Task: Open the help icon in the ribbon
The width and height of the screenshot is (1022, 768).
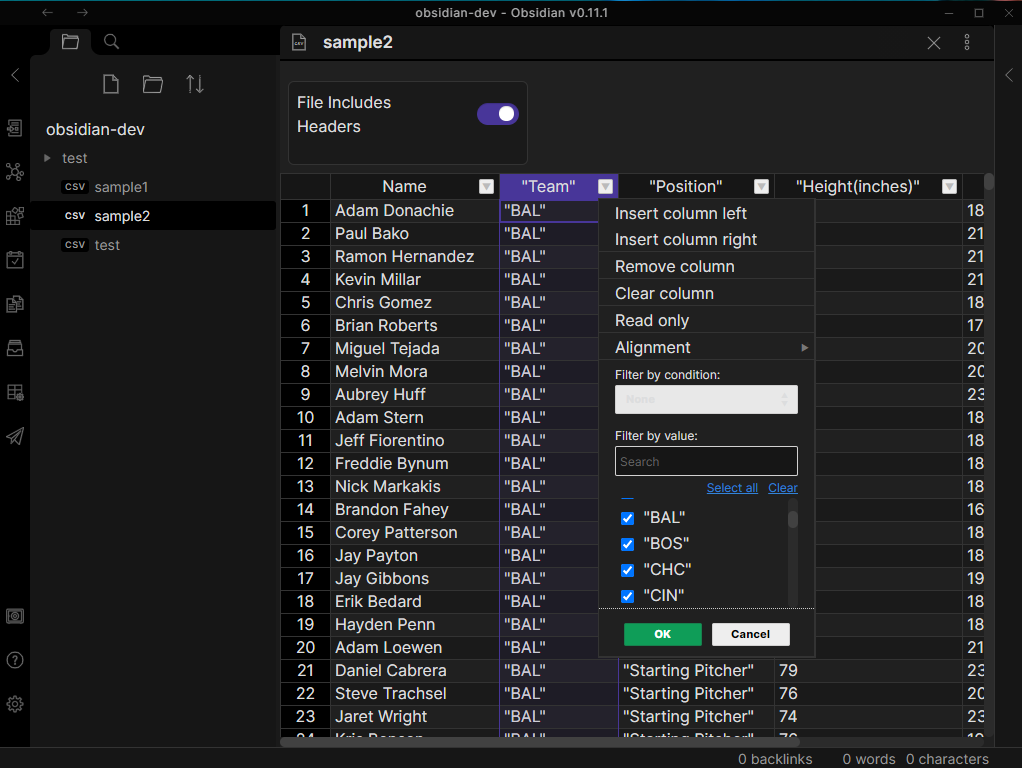Action: 15,660
